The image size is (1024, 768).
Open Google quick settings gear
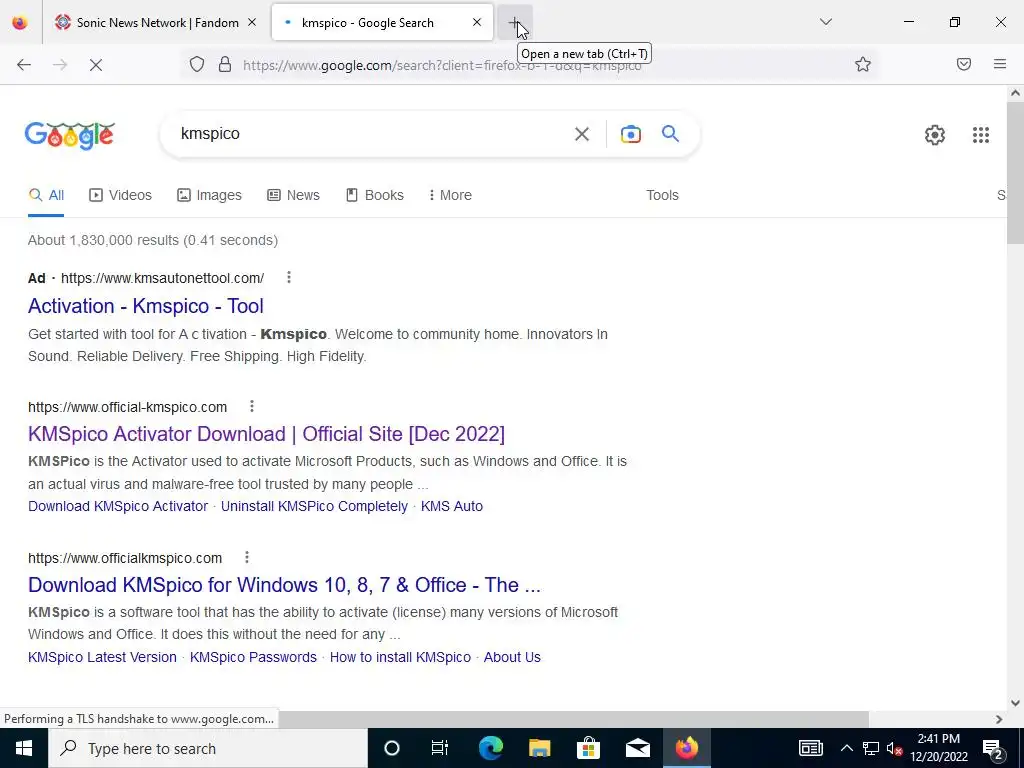935,135
